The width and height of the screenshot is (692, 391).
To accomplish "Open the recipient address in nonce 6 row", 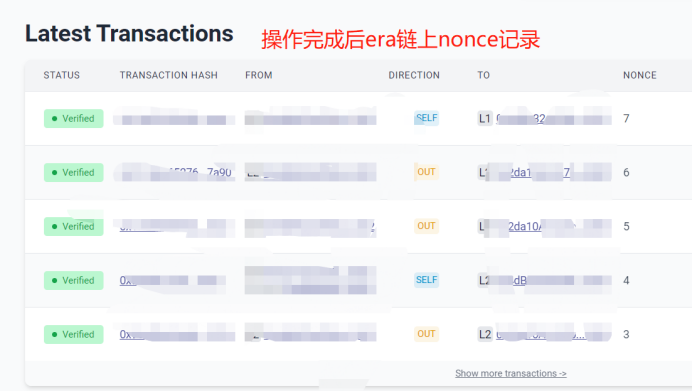I will [x=553, y=173].
